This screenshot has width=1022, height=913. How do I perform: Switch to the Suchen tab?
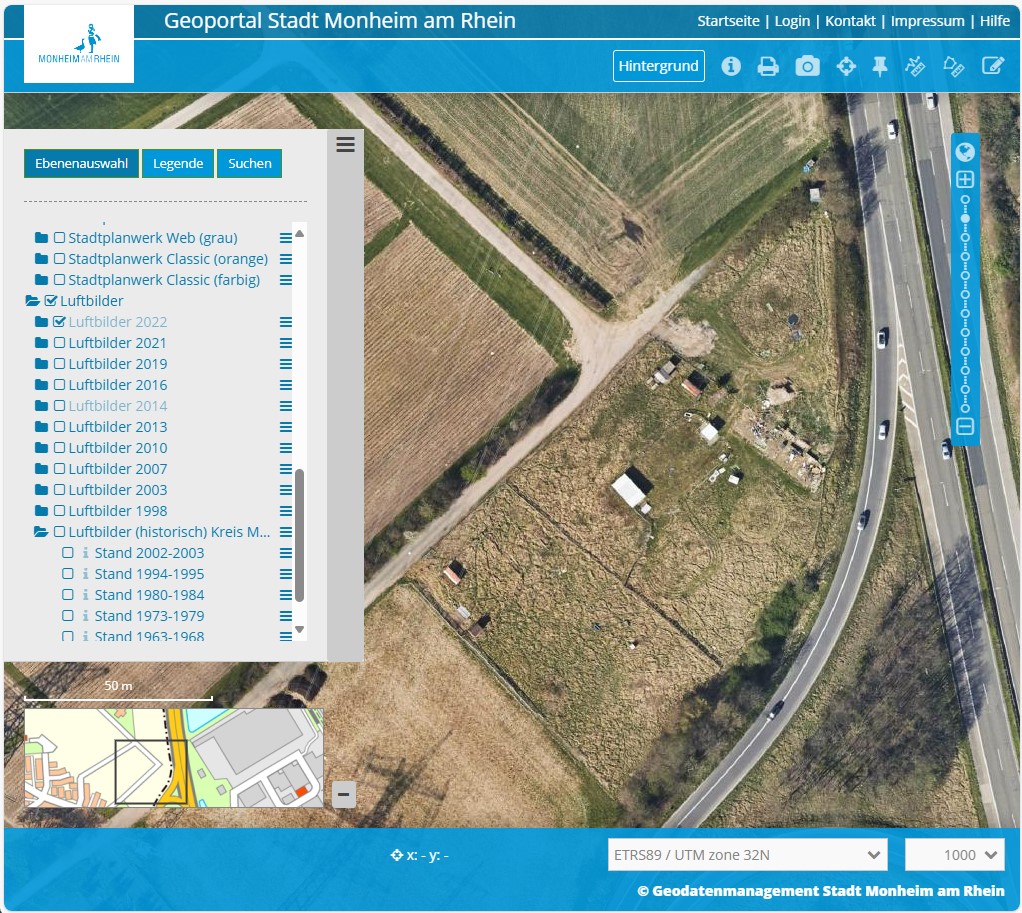pyautogui.click(x=250, y=163)
